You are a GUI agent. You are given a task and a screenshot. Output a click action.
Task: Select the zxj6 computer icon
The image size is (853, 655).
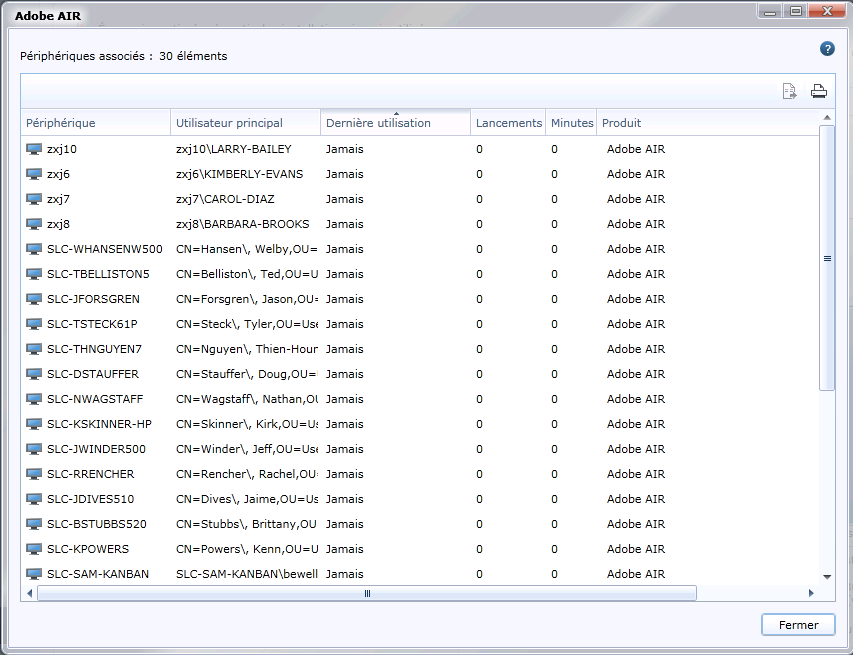(34, 174)
